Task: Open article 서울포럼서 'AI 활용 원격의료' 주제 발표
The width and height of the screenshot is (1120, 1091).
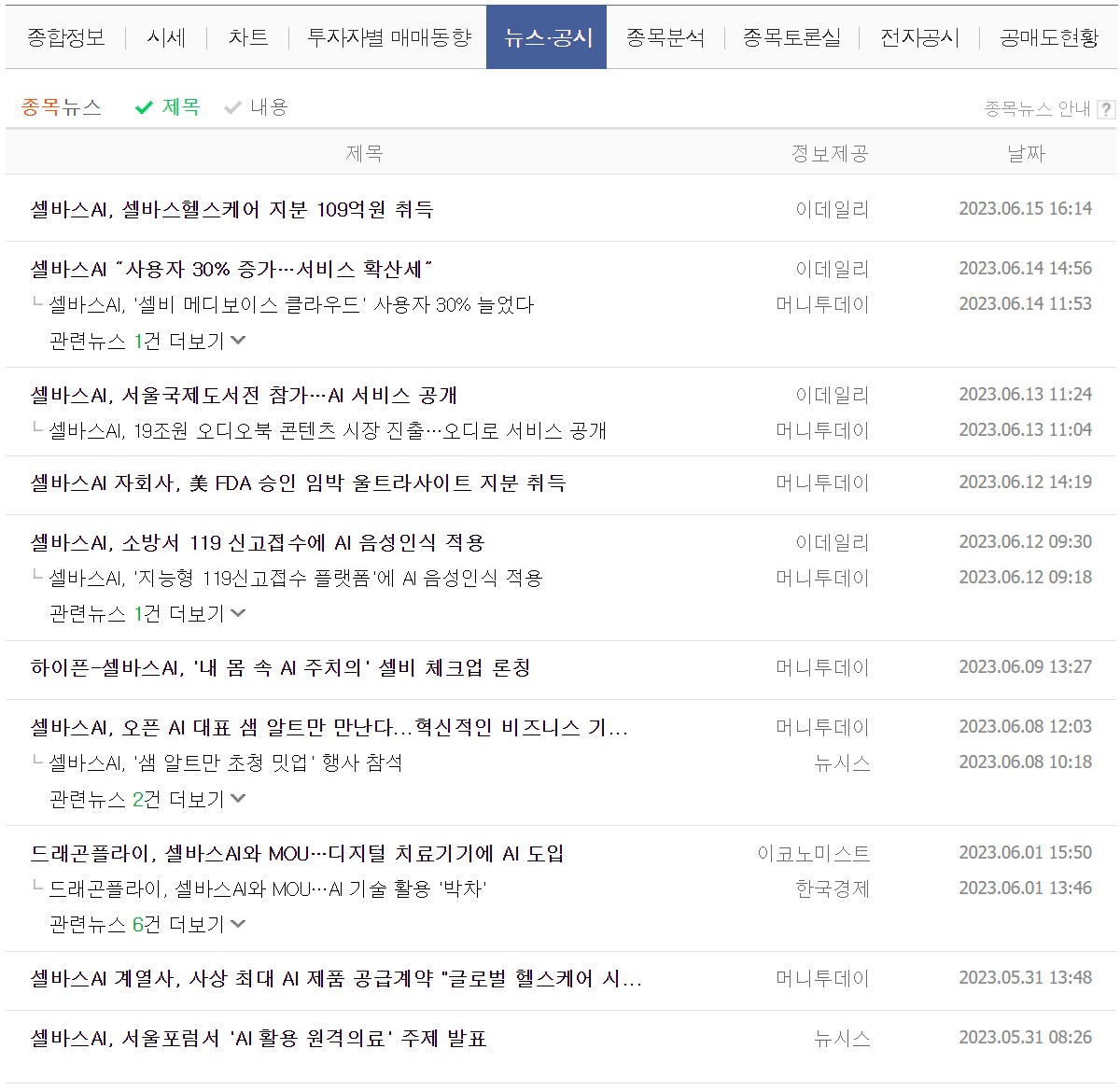Action: [x=259, y=1038]
